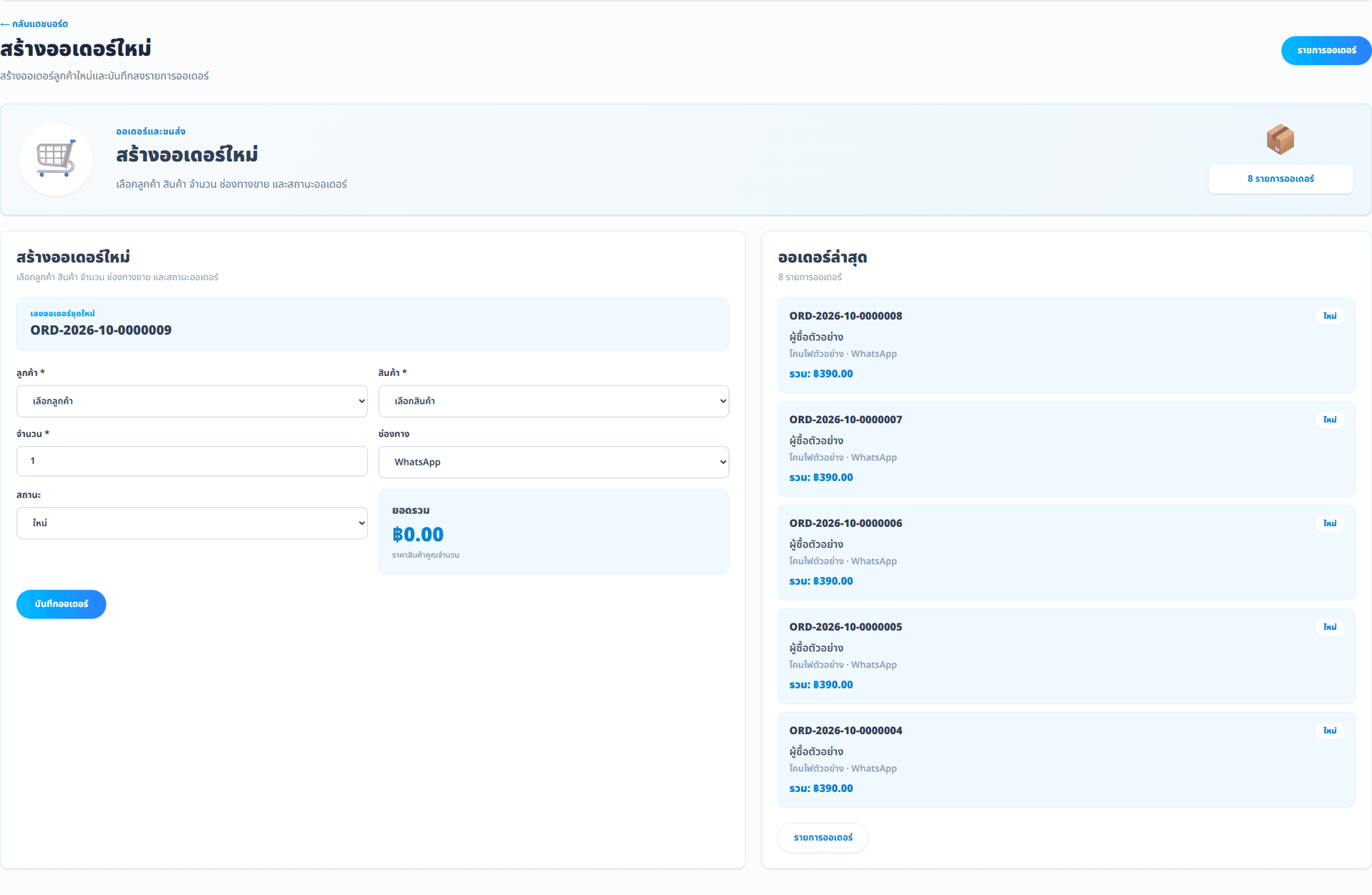Select order ORD-2026-10-0000005

tap(1066, 656)
